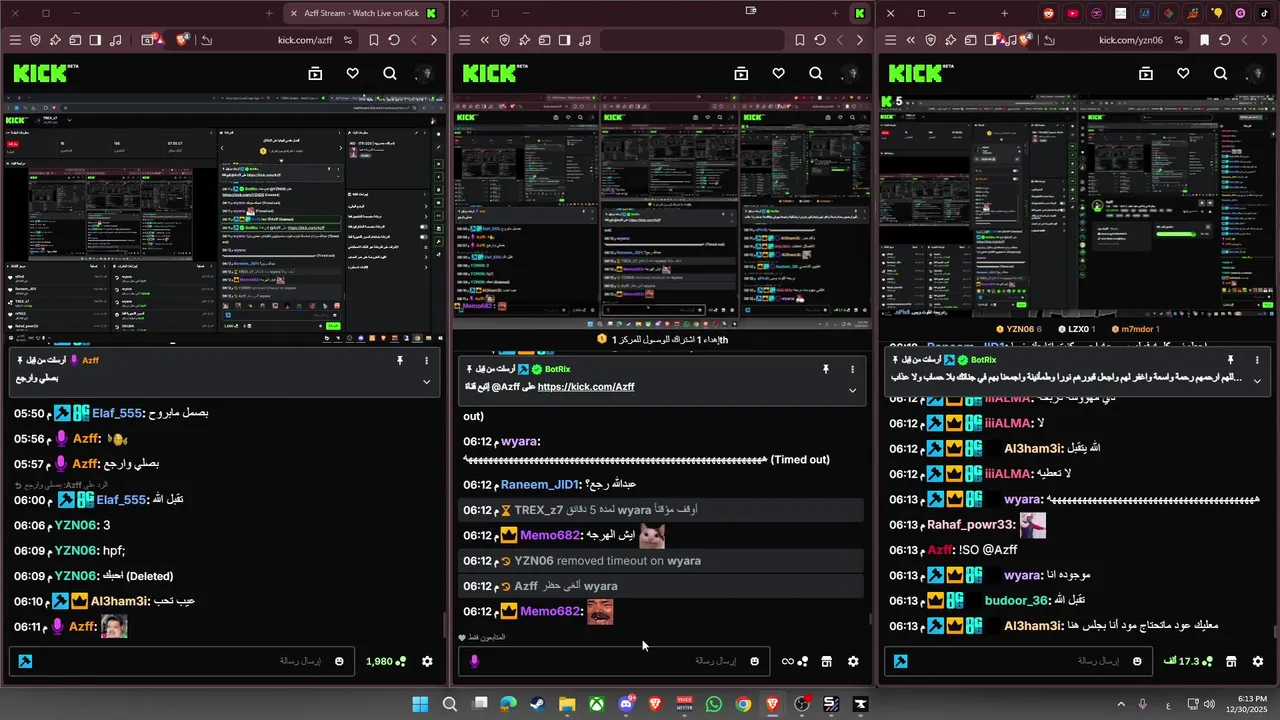Open Discord from Windows taskbar
Screen dimensions: 1280x720
tap(626, 704)
